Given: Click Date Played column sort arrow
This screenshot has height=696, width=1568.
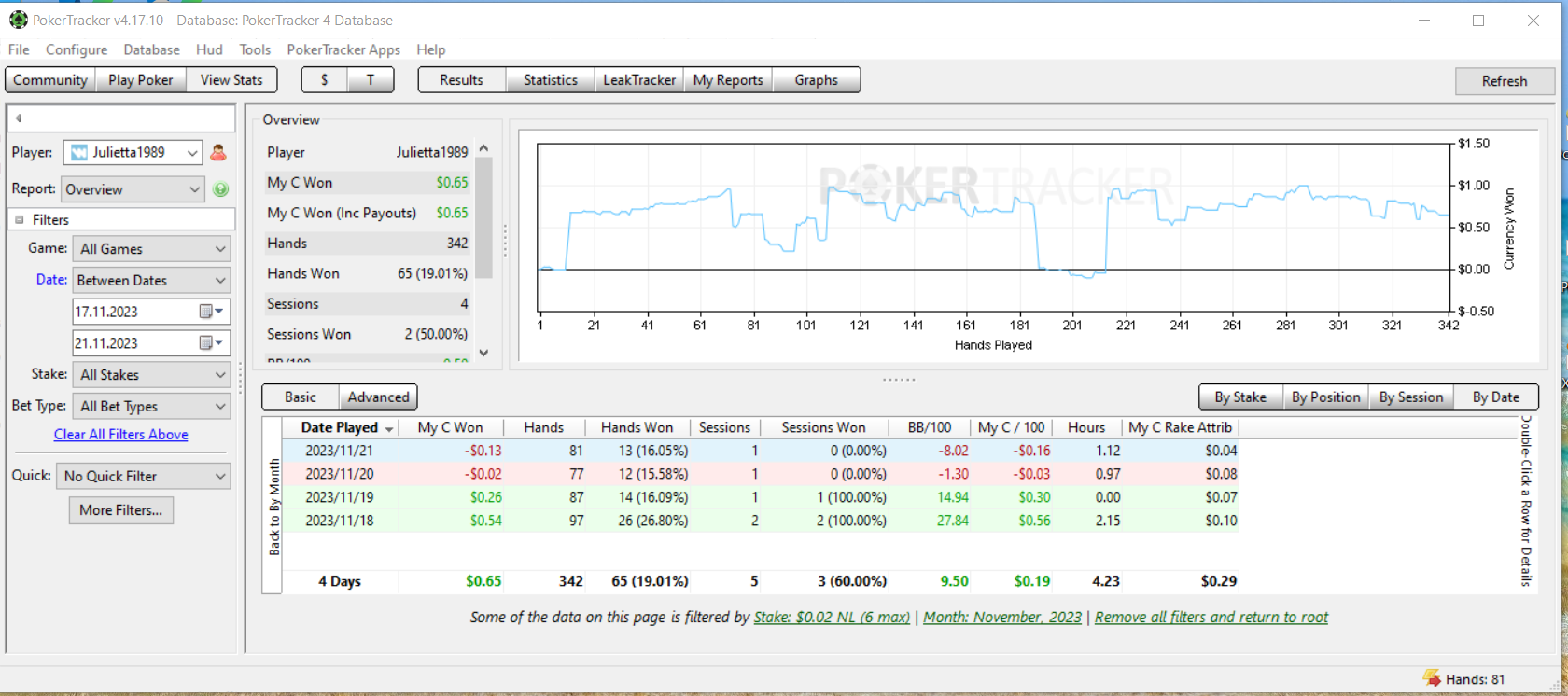Looking at the screenshot, I should click(x=389, y=428).
